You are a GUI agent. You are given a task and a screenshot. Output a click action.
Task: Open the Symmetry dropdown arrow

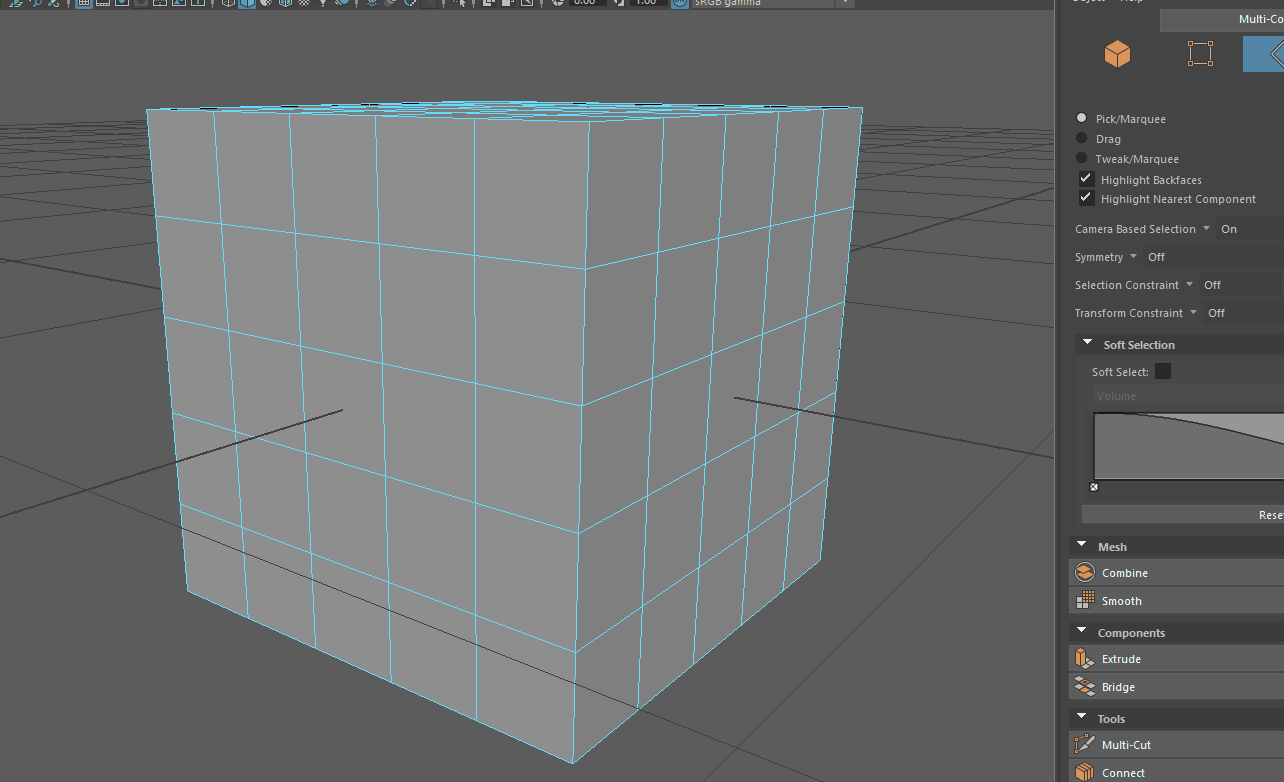(x=1133, y=257)
